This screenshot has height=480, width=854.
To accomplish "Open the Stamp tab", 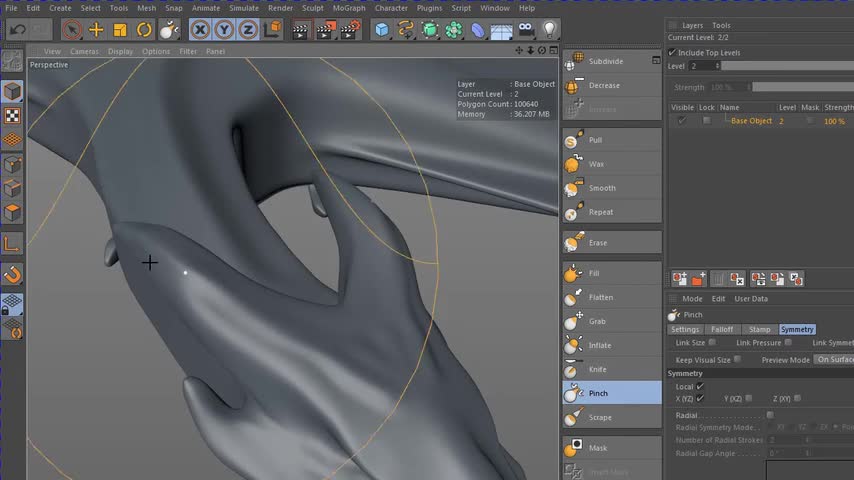I will [759, 329].
